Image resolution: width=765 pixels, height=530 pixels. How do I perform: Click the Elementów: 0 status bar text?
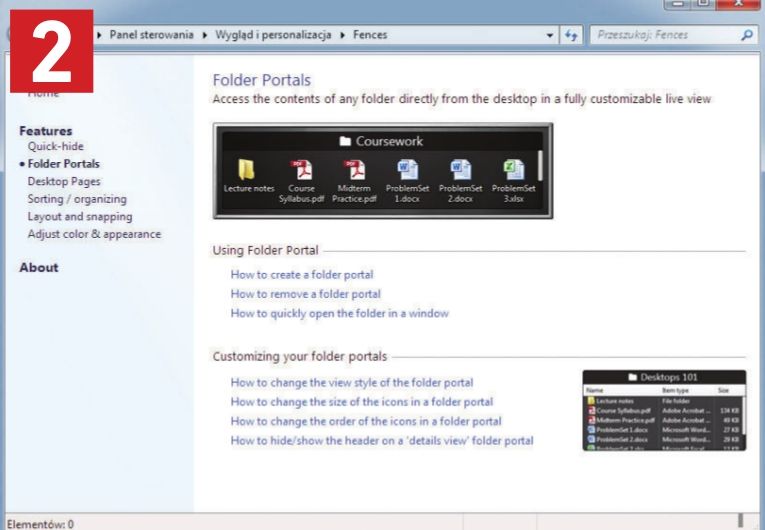[x=40, y=524]
